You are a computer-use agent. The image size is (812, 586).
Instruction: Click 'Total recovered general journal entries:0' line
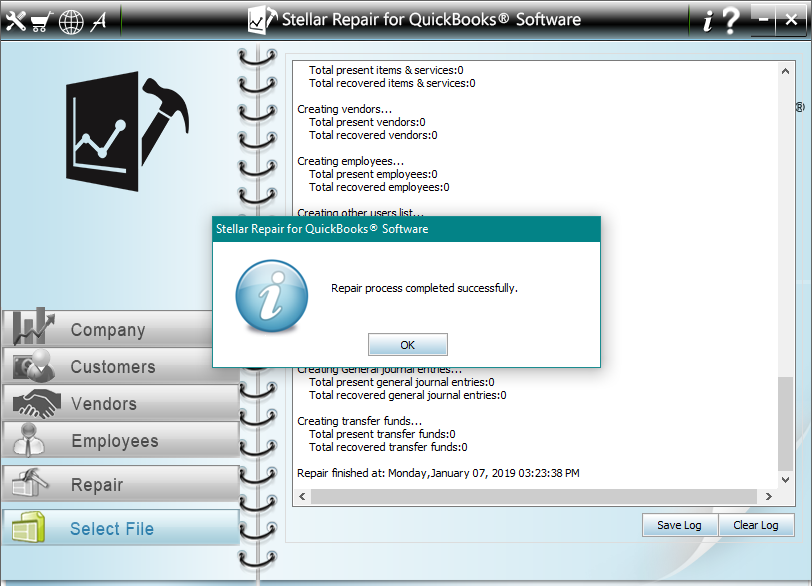[408, 395]
